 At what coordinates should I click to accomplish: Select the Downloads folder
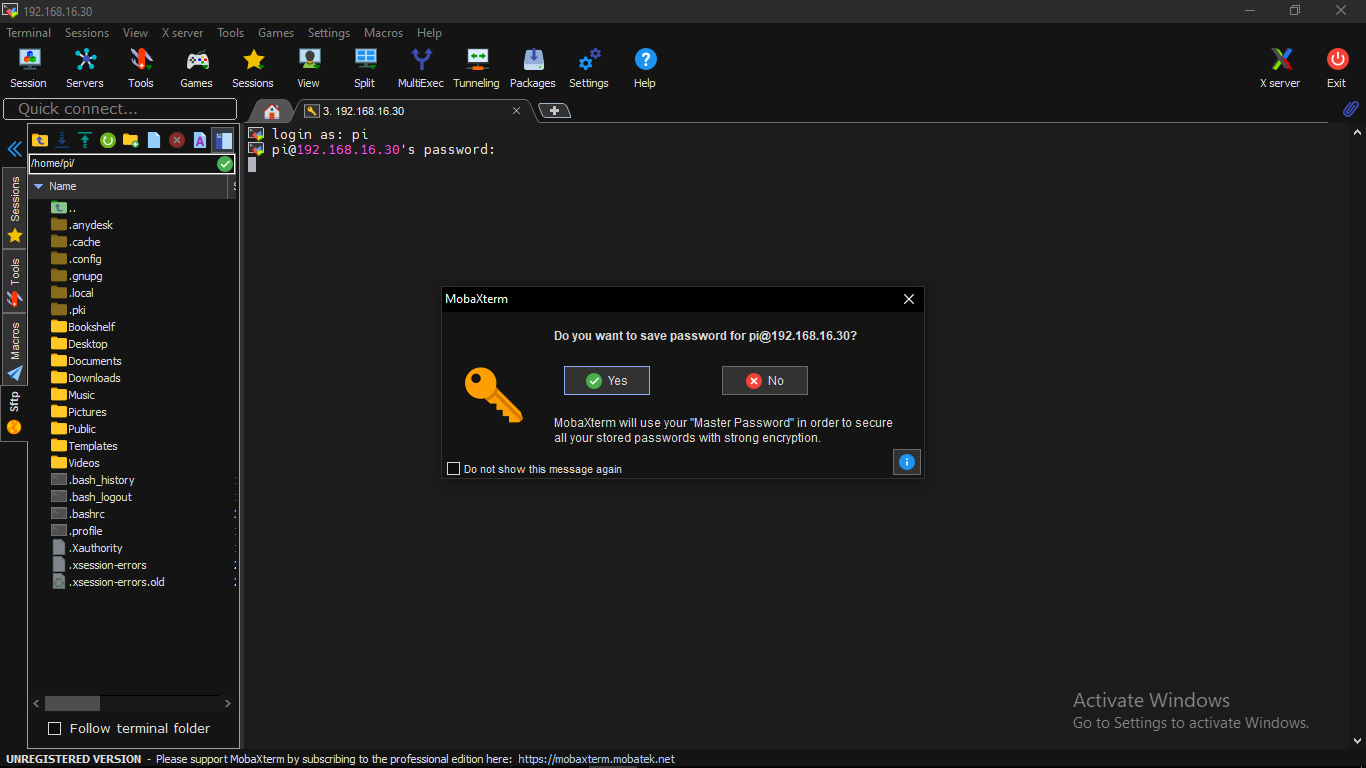point(86,378)
